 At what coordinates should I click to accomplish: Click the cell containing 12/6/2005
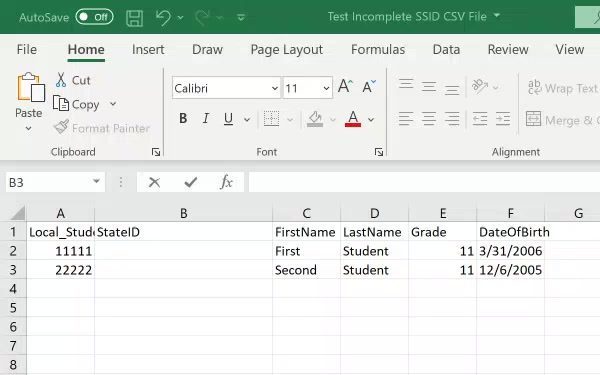click(x=510, y=270)
